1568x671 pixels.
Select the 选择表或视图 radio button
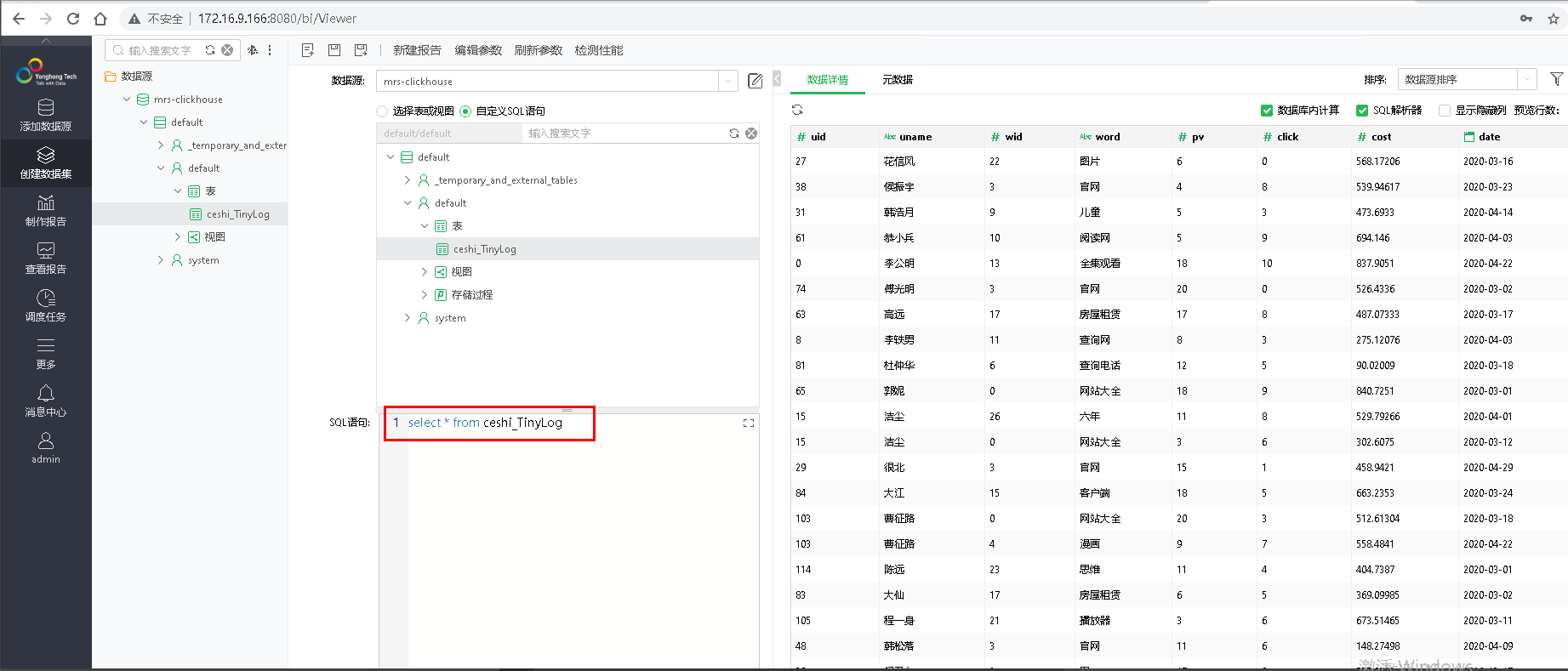pos(382,111)
